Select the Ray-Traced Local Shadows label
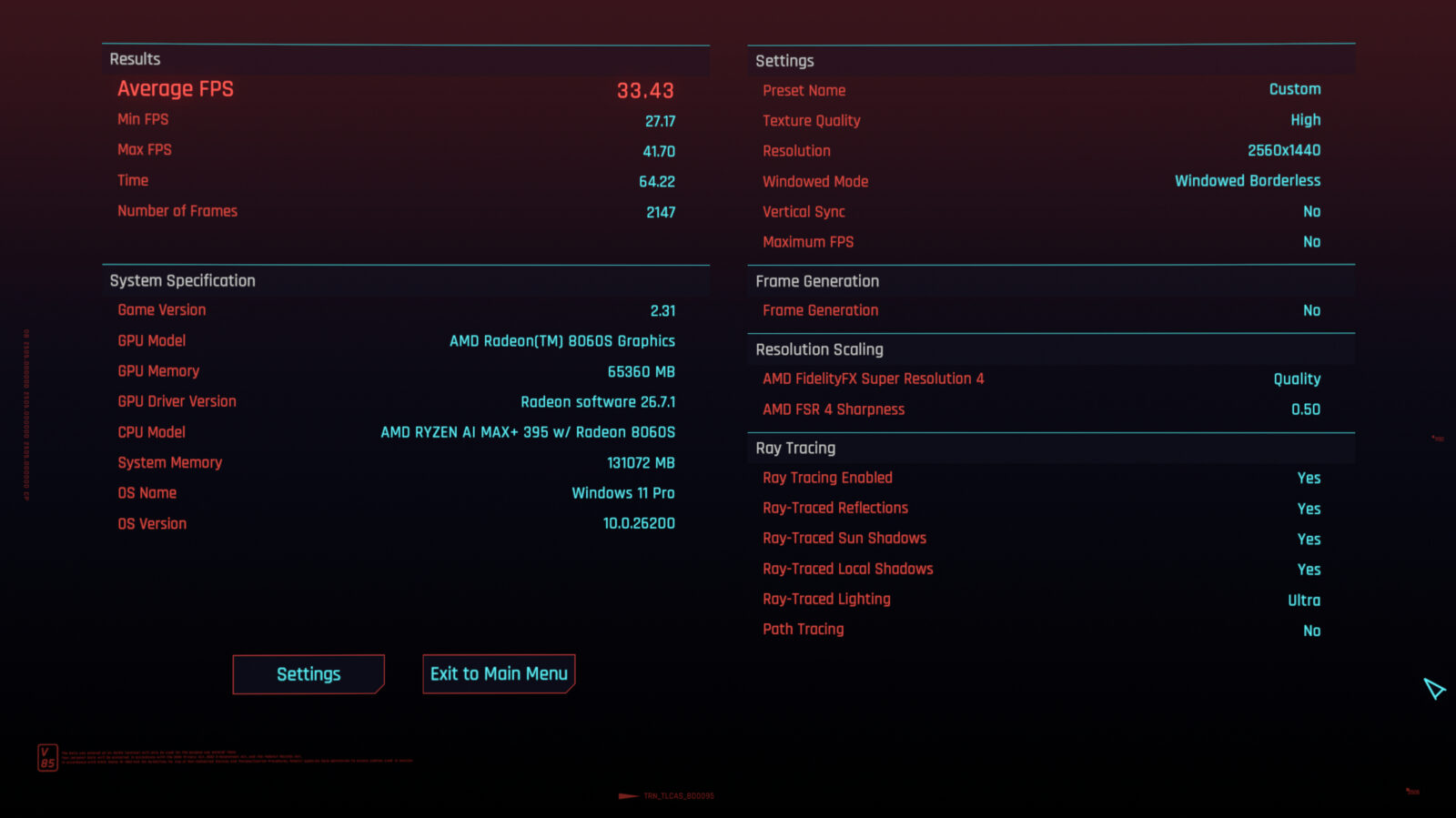The height and width of the screenshot is (818, 1456). click(x=848, y=569)
